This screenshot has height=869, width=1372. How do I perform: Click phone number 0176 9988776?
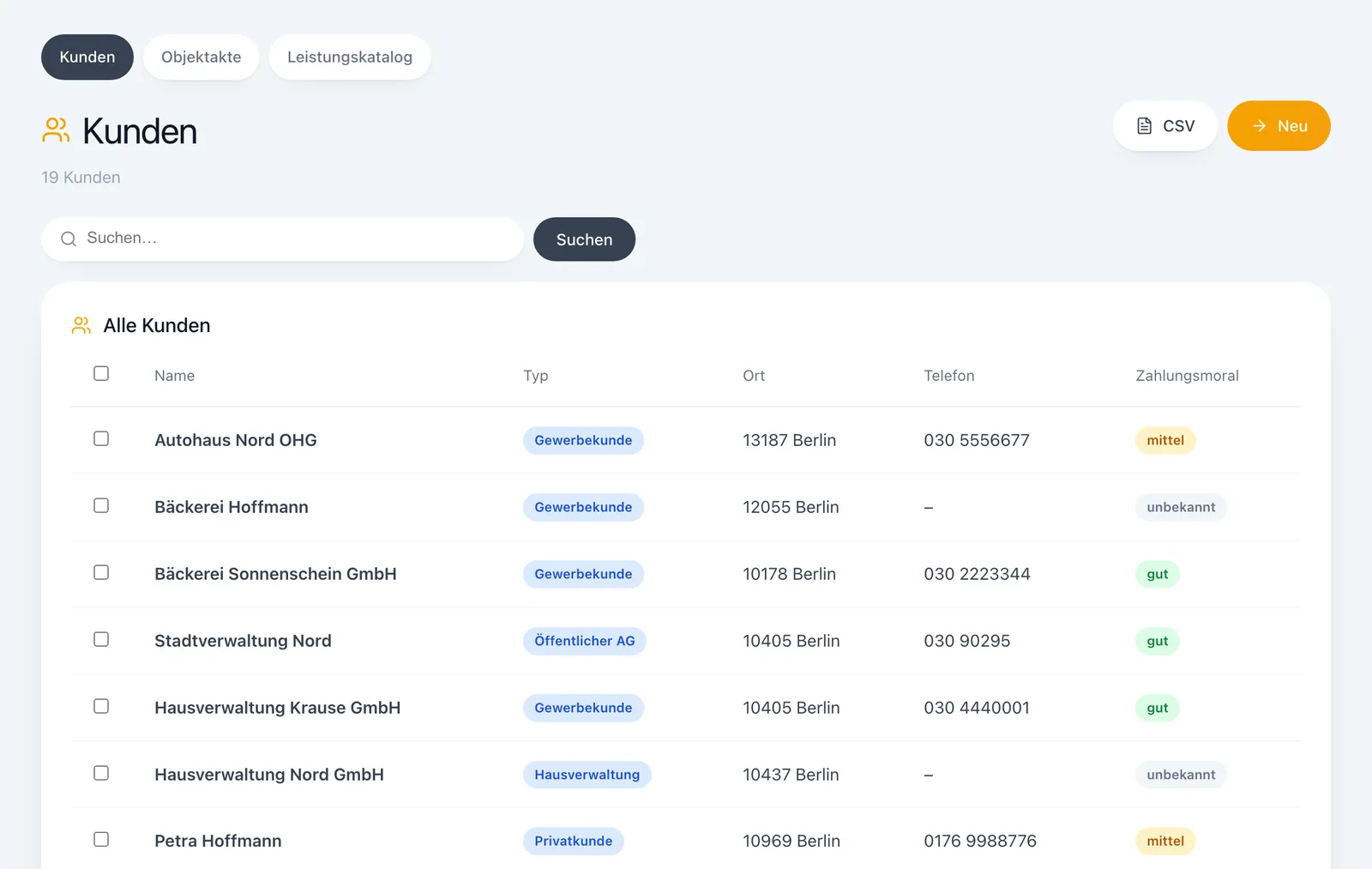980,841
